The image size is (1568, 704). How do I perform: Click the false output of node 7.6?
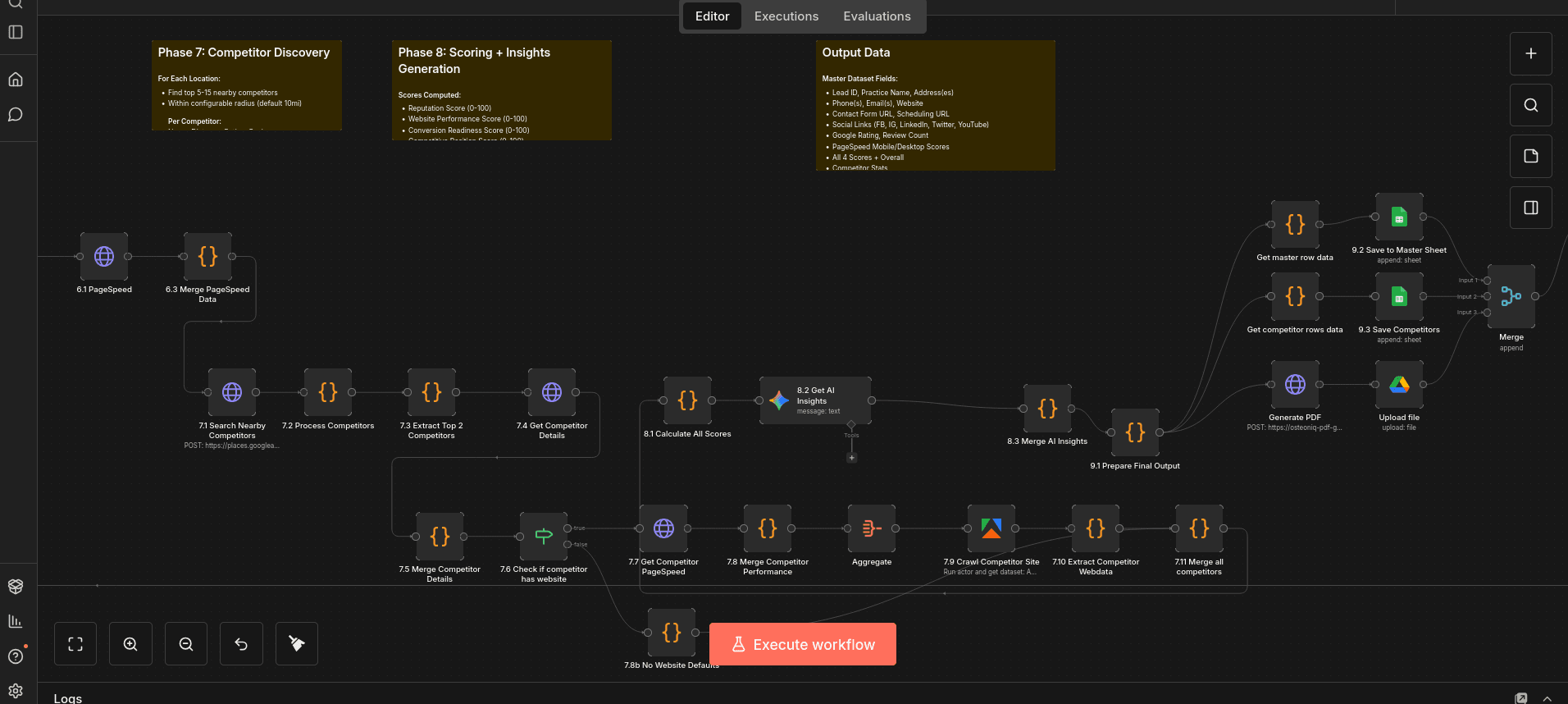click(567, 544)
